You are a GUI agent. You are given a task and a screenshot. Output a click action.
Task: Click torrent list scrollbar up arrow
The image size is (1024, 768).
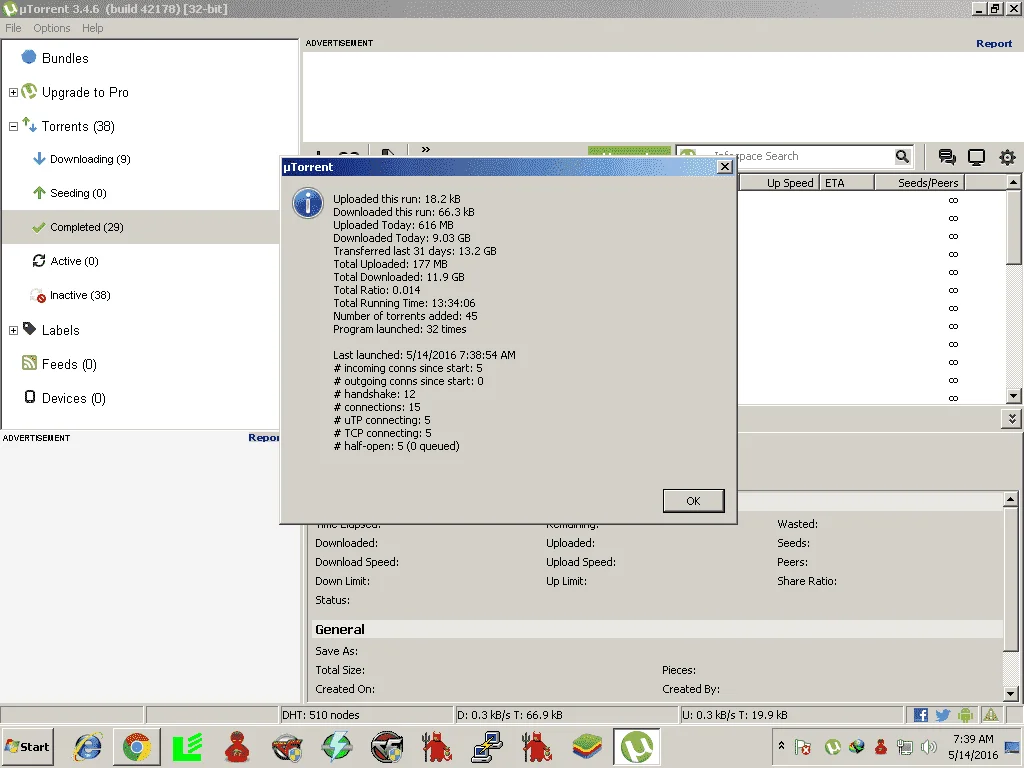(1013, 182)
